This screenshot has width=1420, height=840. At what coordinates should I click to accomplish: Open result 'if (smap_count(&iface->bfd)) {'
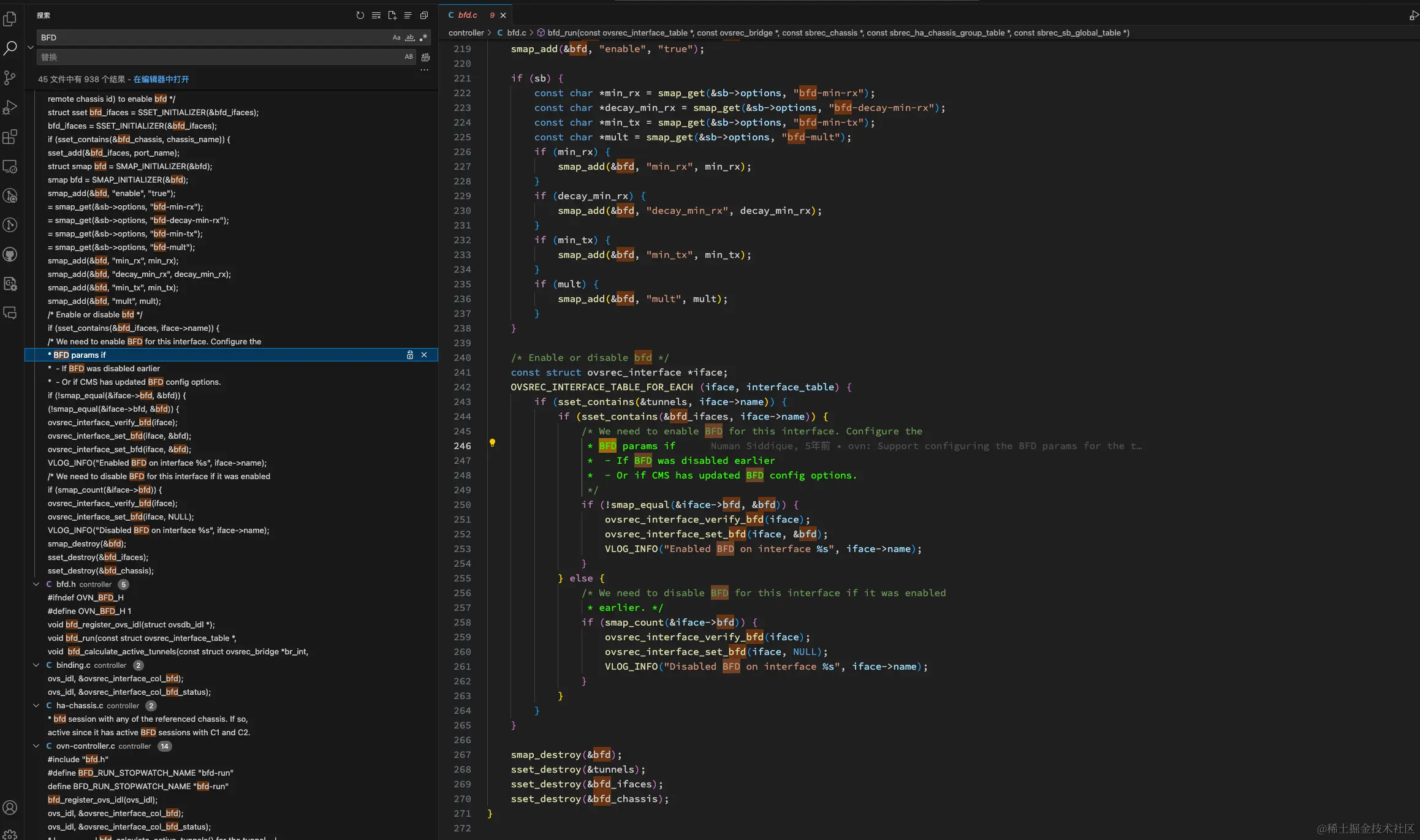point(105,490)
